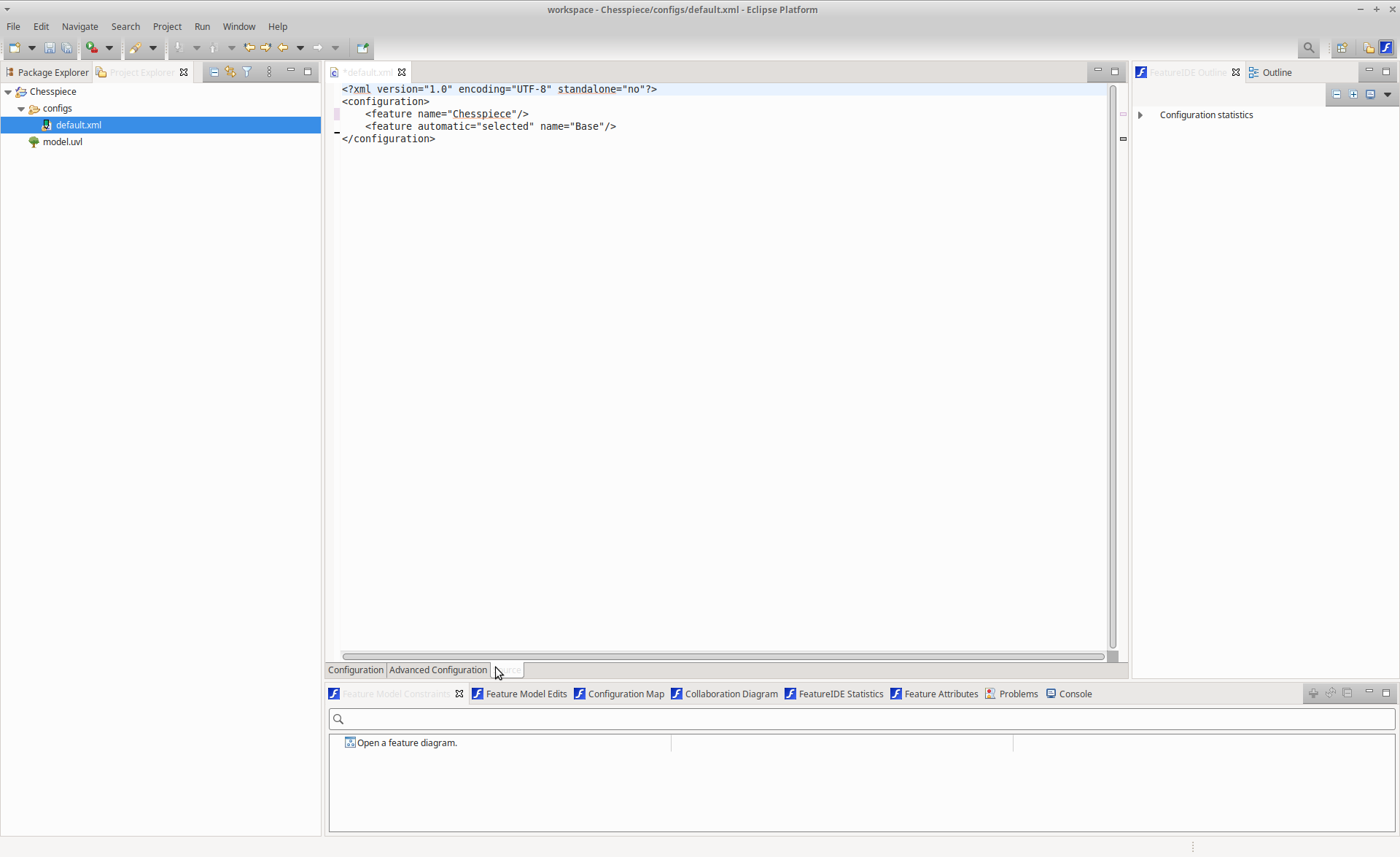
Task: Open the filter icon in Package Explorer
Action: pos(247,71)
